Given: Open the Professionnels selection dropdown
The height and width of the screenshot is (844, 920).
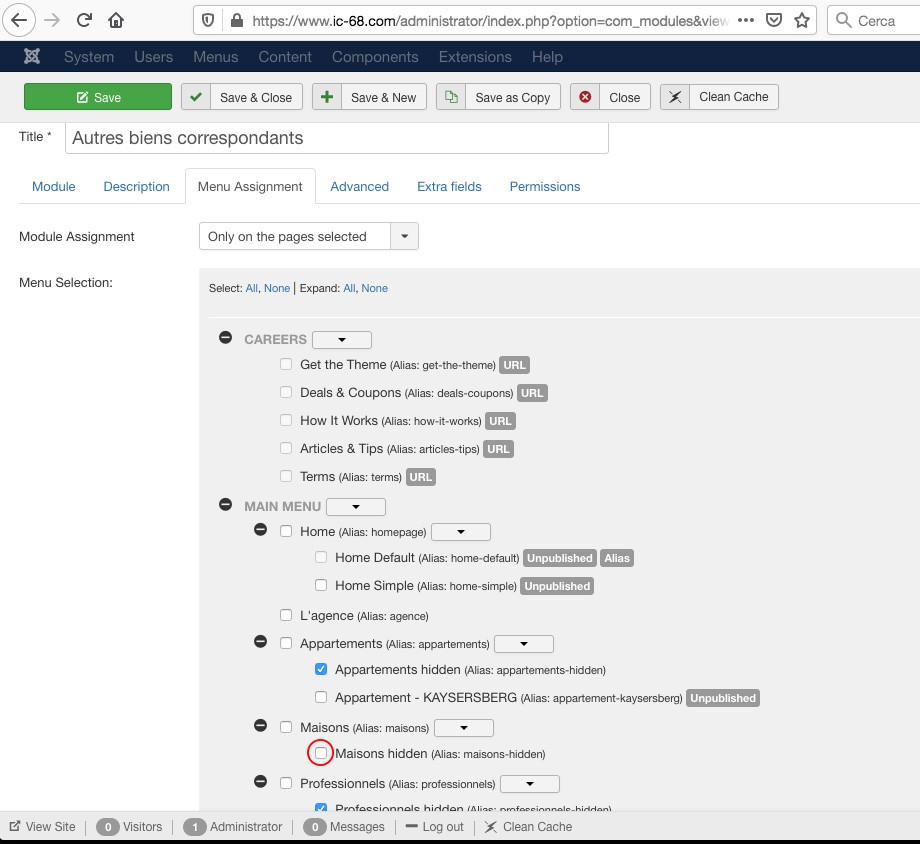Looking at the screenshot, I should click(x=530, y=784).
